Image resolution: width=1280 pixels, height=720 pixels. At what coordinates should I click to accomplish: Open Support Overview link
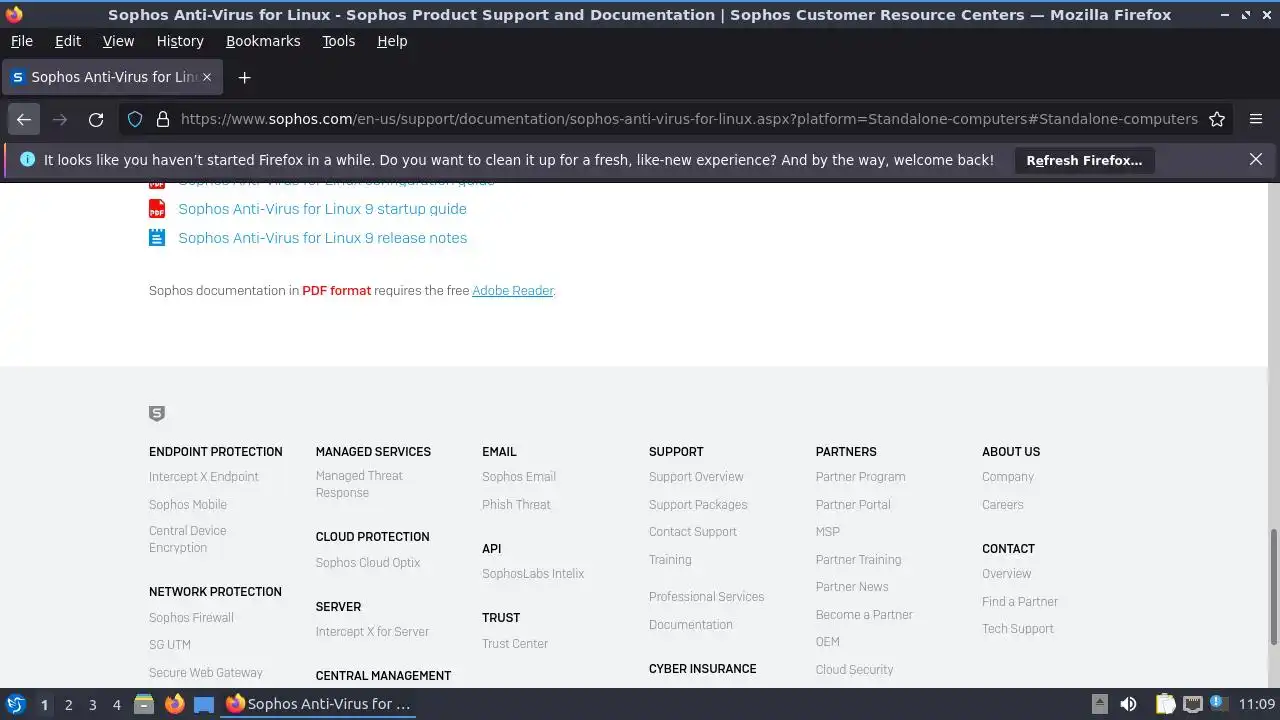click(x=696, y=477)
